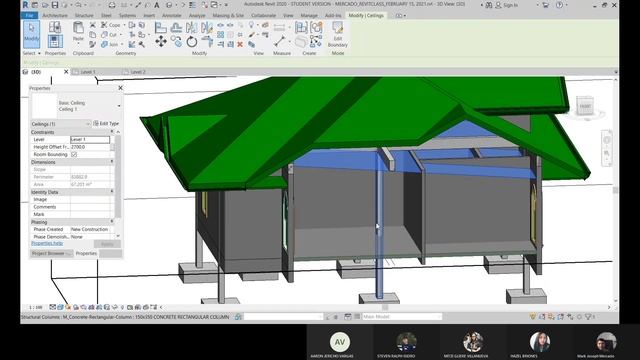Switch to the Manage ribbon tab

[x=309, y=16]
